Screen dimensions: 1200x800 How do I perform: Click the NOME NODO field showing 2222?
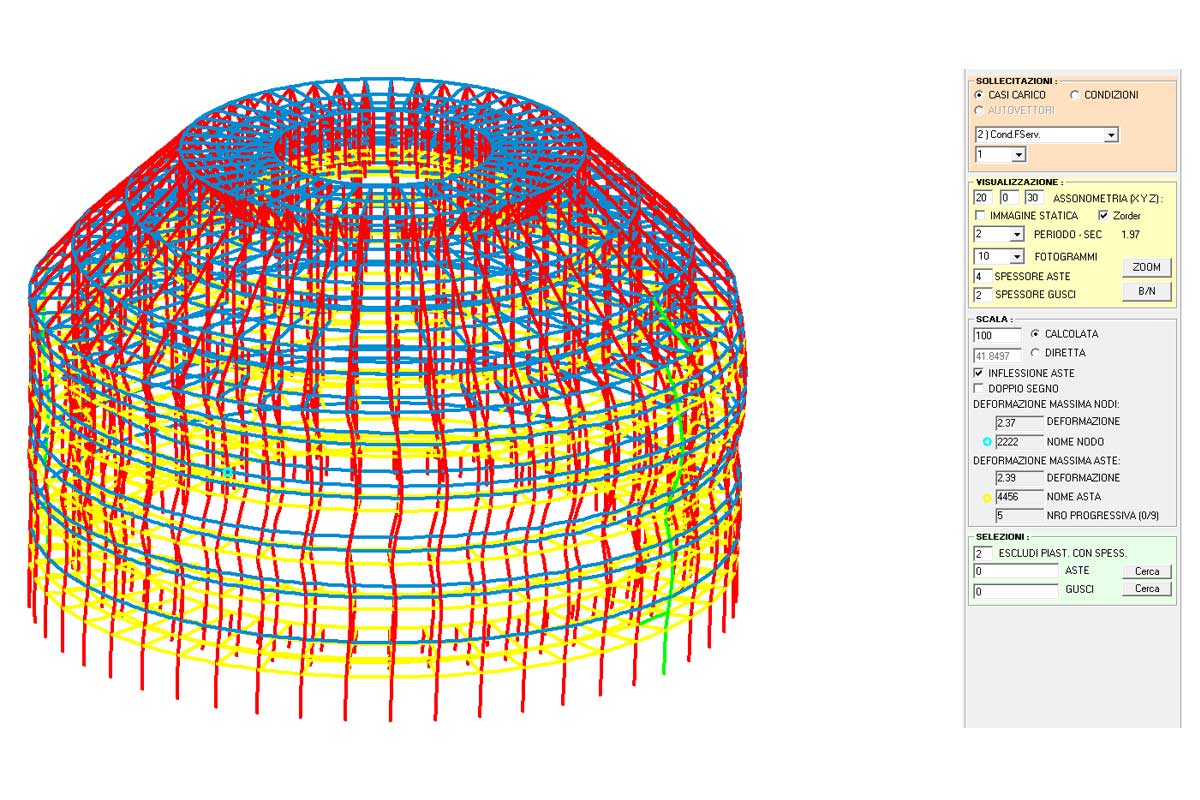click(1019, 441)
